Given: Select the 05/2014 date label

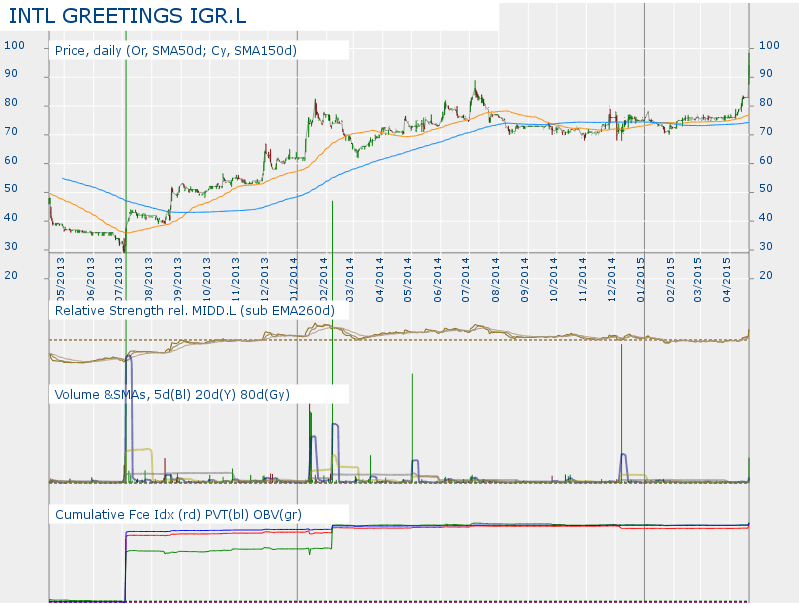Looking at the screenshot, I should click(x=407, y=280).
